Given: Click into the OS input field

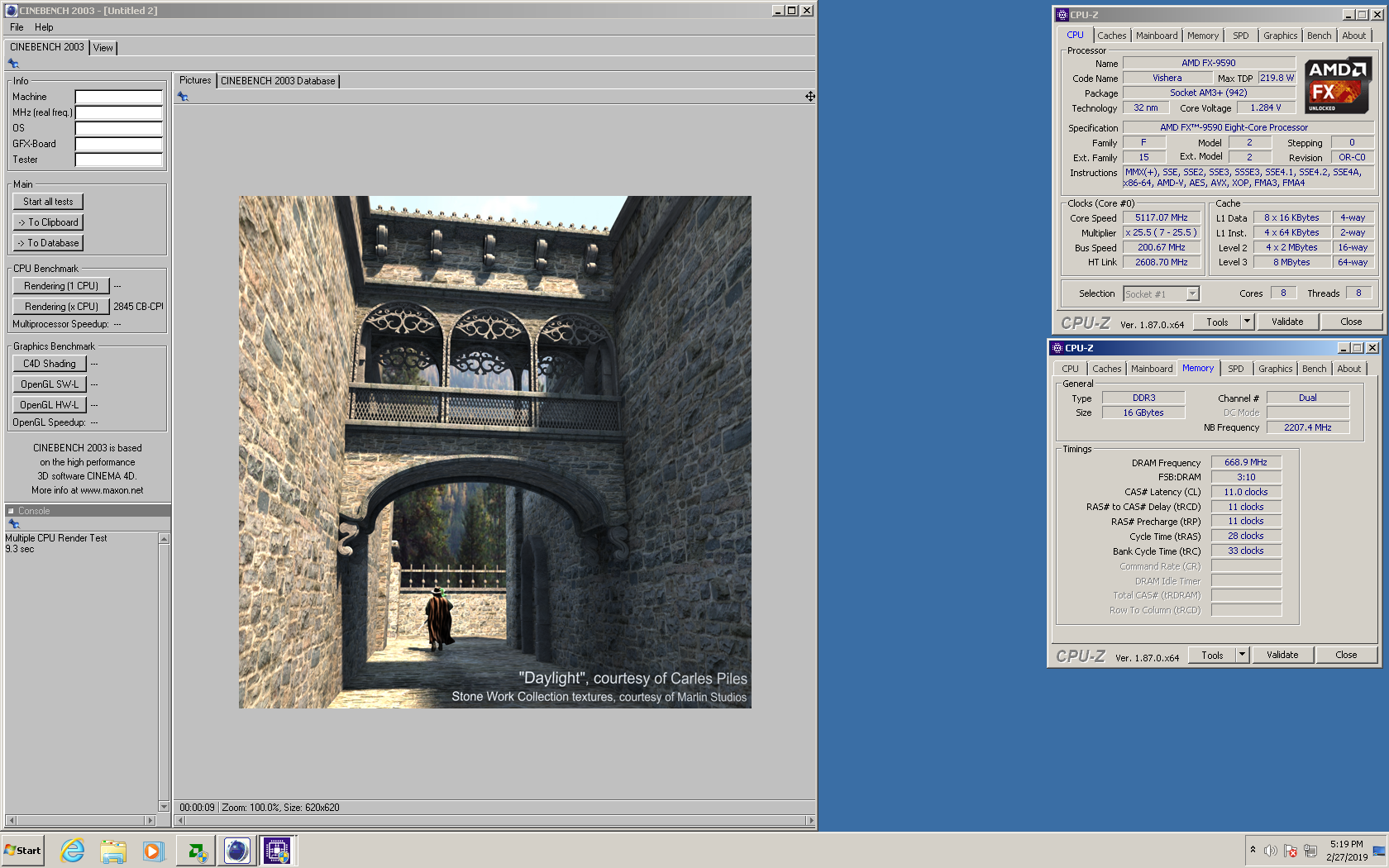Looking at the screenshot, I should point(118,128).
